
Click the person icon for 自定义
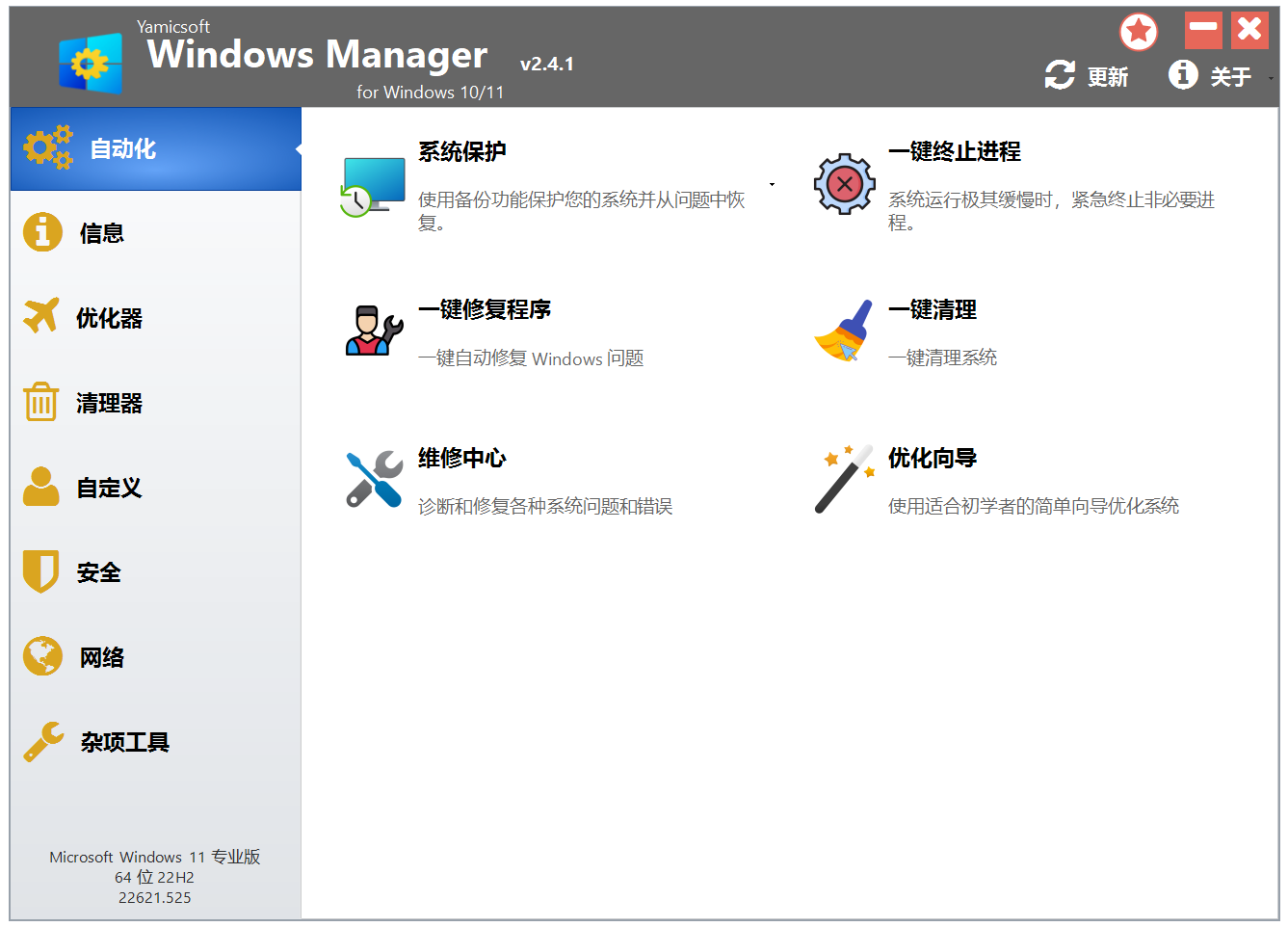[41, 487]
